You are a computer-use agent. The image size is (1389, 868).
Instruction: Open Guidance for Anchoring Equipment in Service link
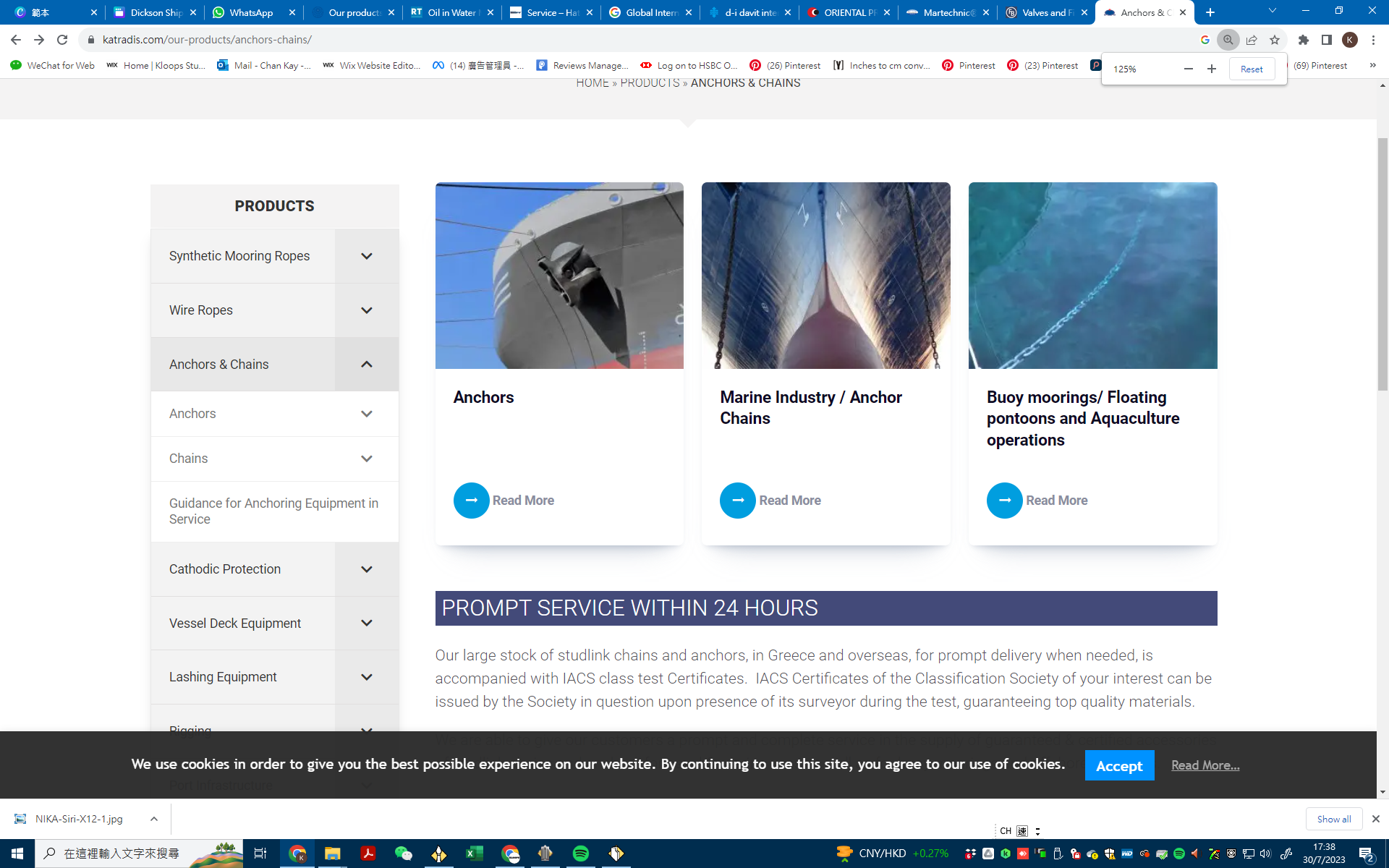(x=273, y=511)
